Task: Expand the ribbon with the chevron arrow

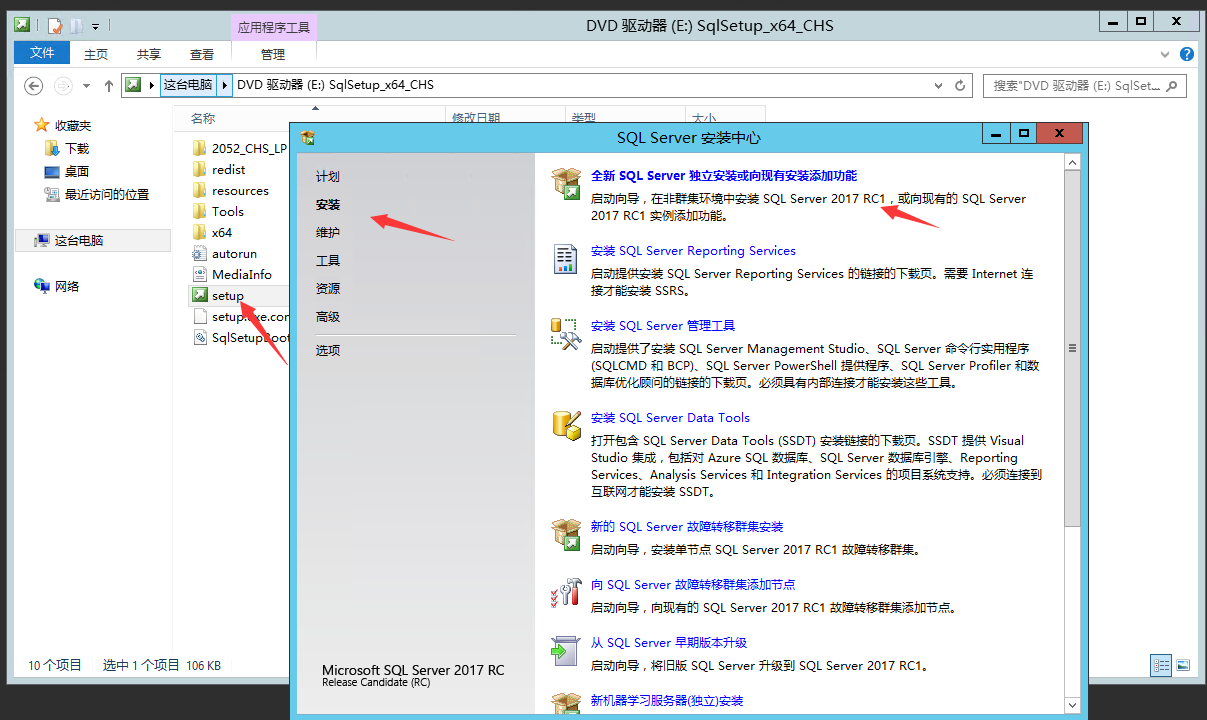Action: click(x=1166, y=54)
